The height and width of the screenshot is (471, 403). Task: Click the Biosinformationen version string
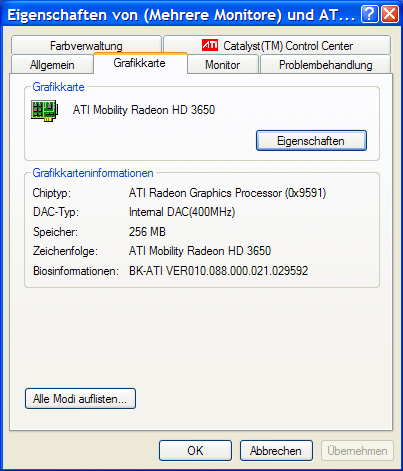click(218, 271)
